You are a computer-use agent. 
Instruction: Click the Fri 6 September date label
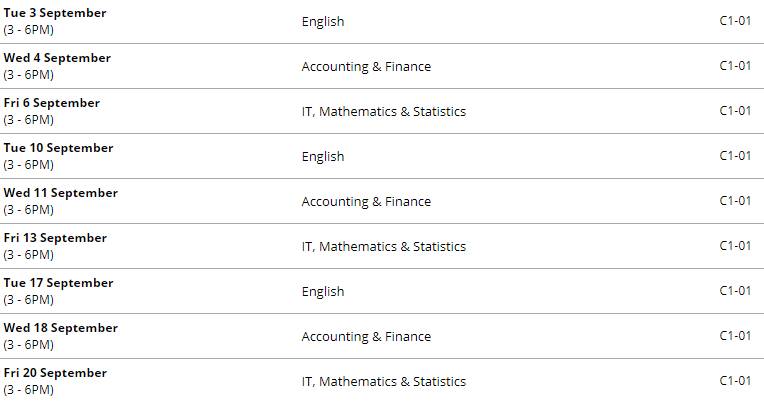[x=52, y=103]
